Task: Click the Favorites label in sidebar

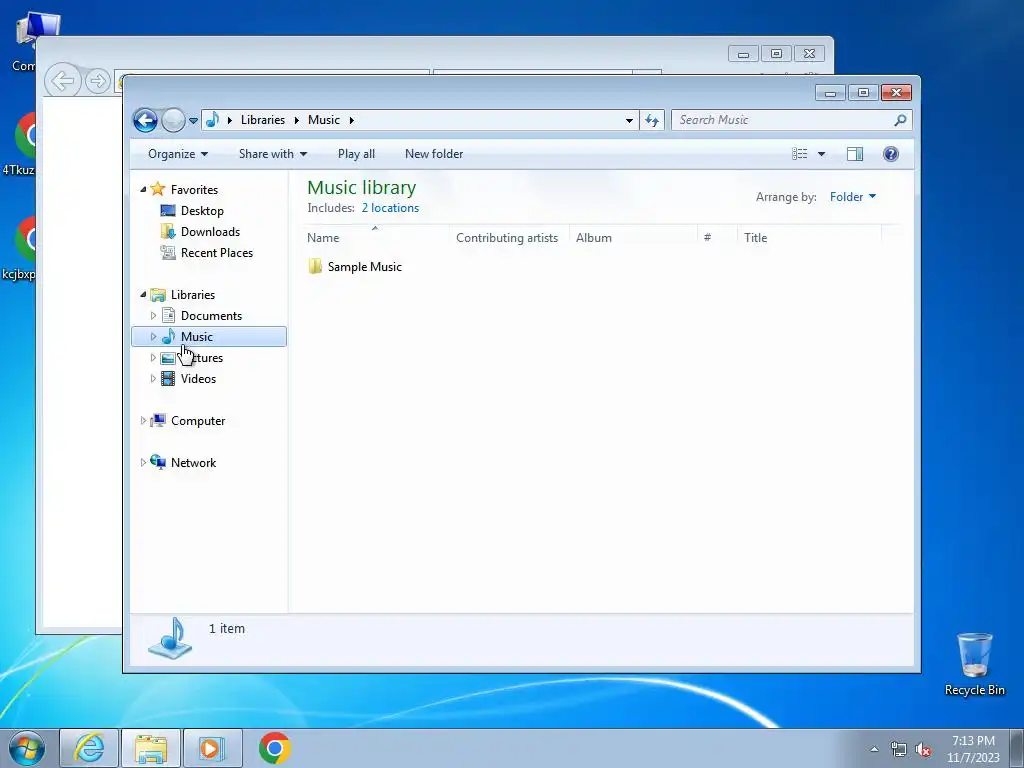Action: [x=194, y=190]
